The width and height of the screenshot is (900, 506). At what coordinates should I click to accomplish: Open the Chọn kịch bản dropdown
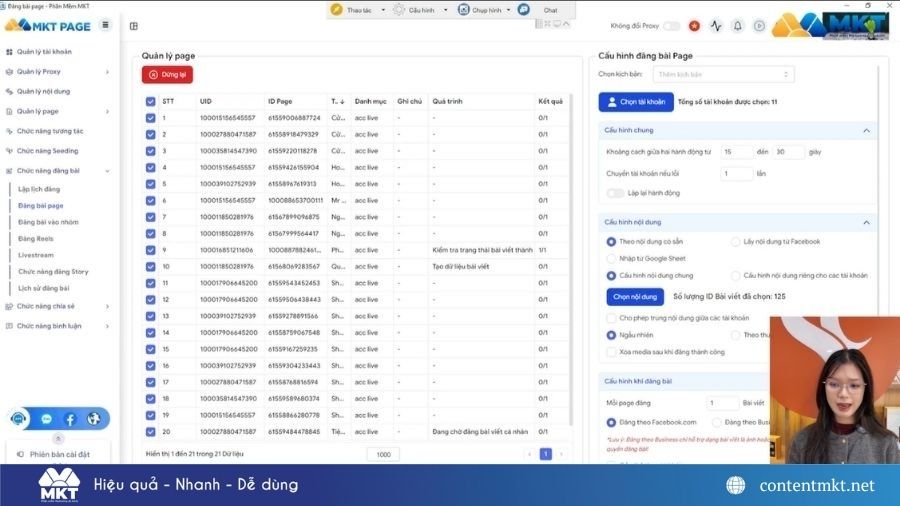723,75
